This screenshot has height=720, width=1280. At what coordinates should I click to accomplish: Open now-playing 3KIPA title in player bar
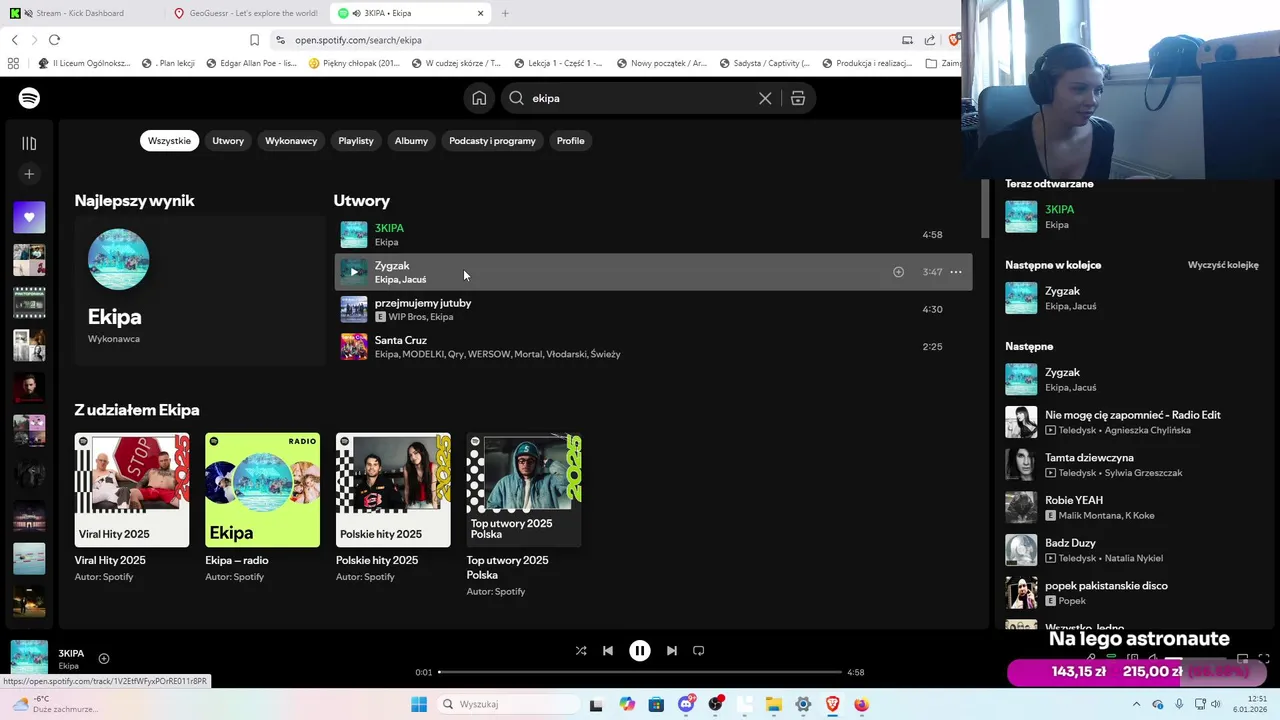71,653
